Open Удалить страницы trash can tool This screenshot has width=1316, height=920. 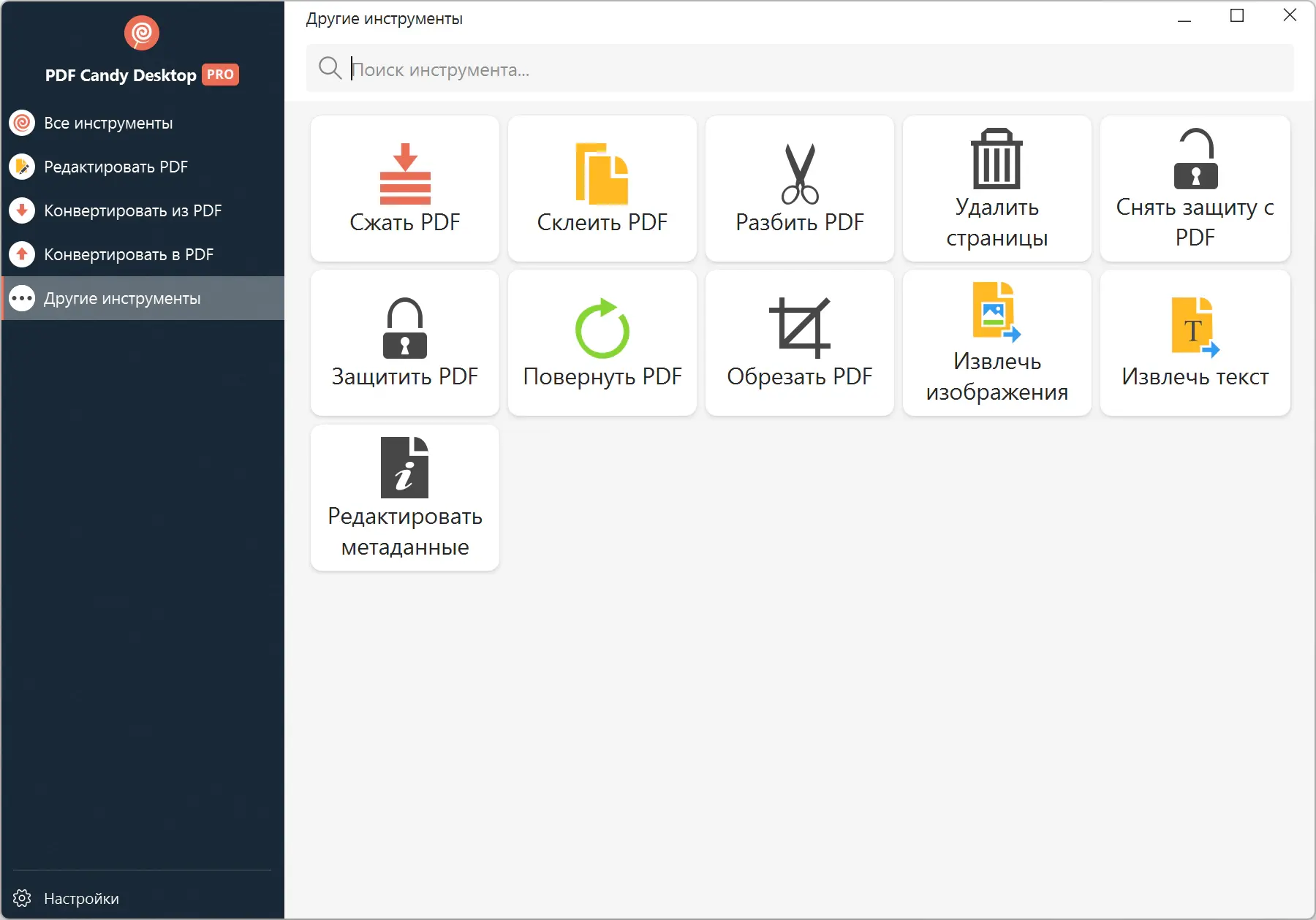(997, 189)
